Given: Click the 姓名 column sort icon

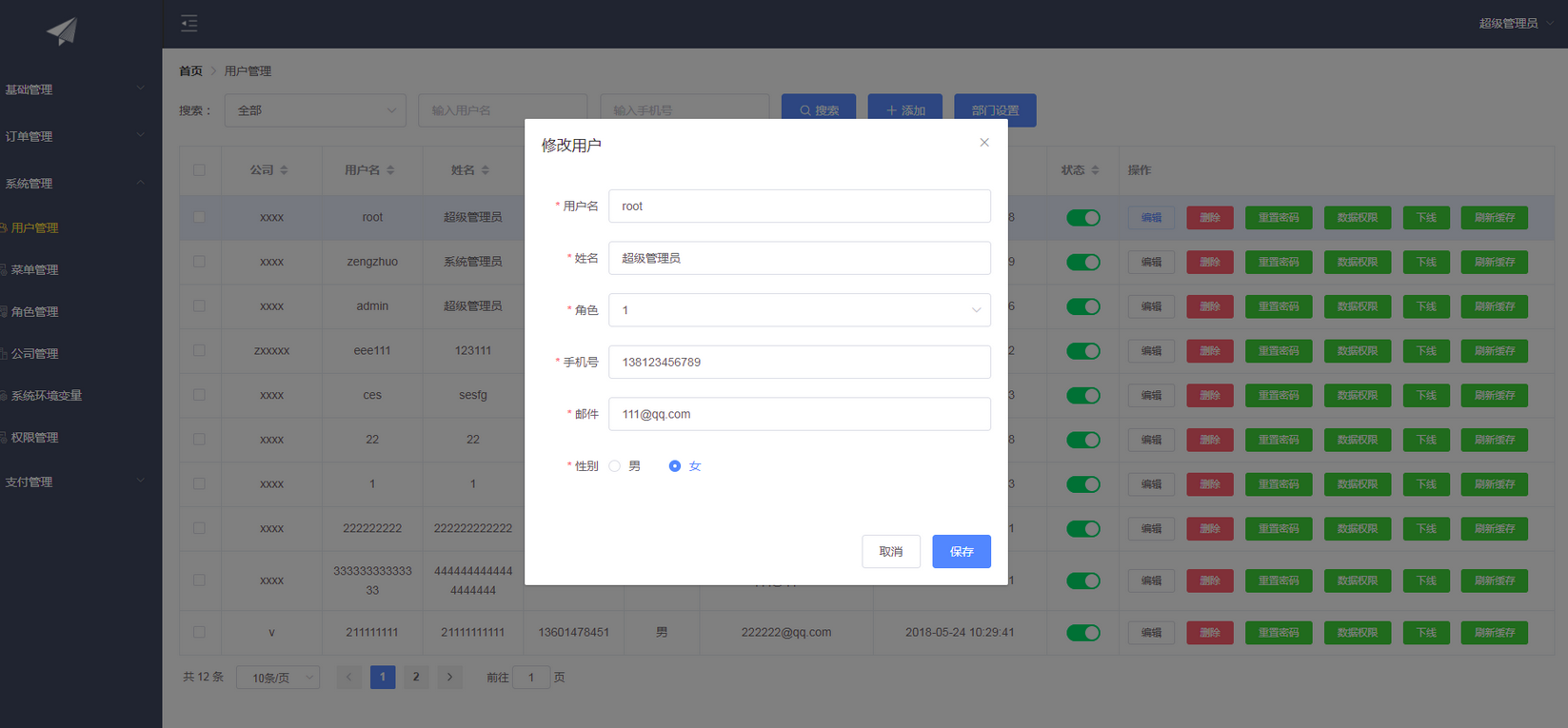Looking at the screenshot, I should pos(486,170).
